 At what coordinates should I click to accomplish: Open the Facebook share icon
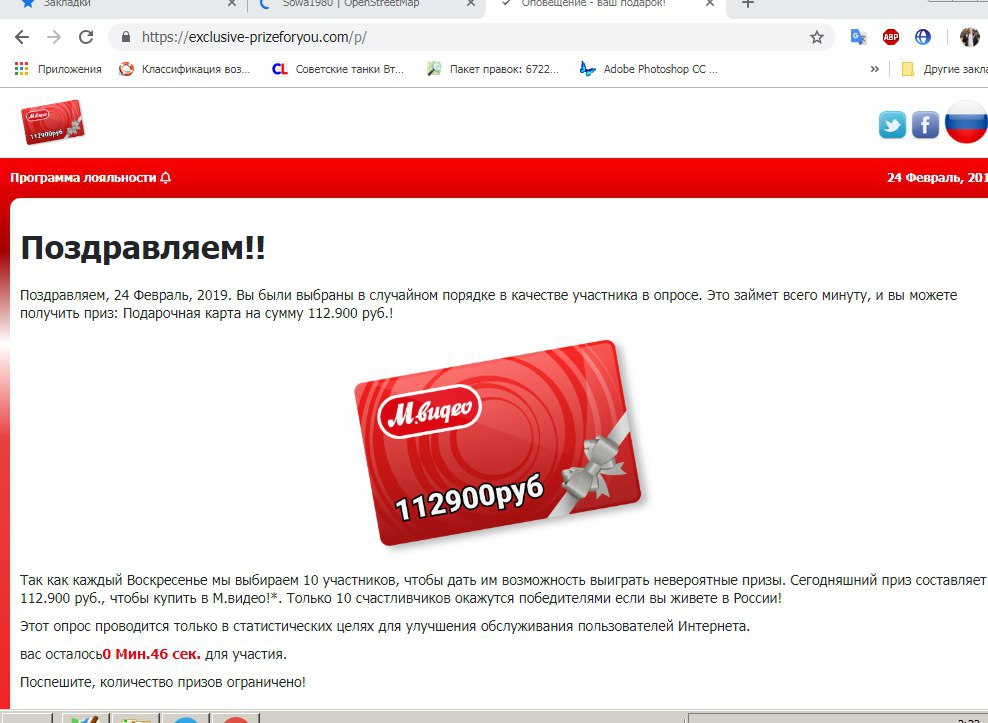click(925, 125)
